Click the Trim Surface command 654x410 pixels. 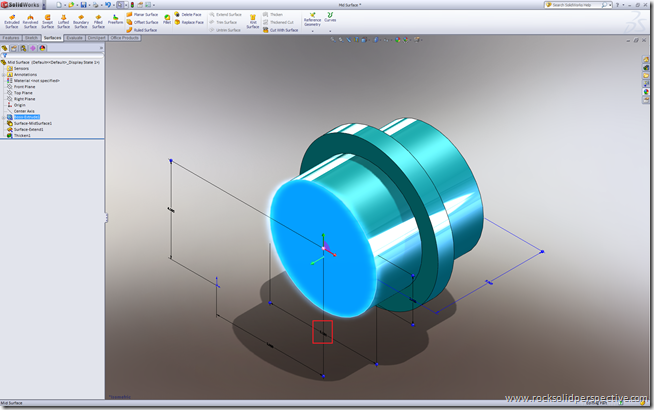click(223, 22)
